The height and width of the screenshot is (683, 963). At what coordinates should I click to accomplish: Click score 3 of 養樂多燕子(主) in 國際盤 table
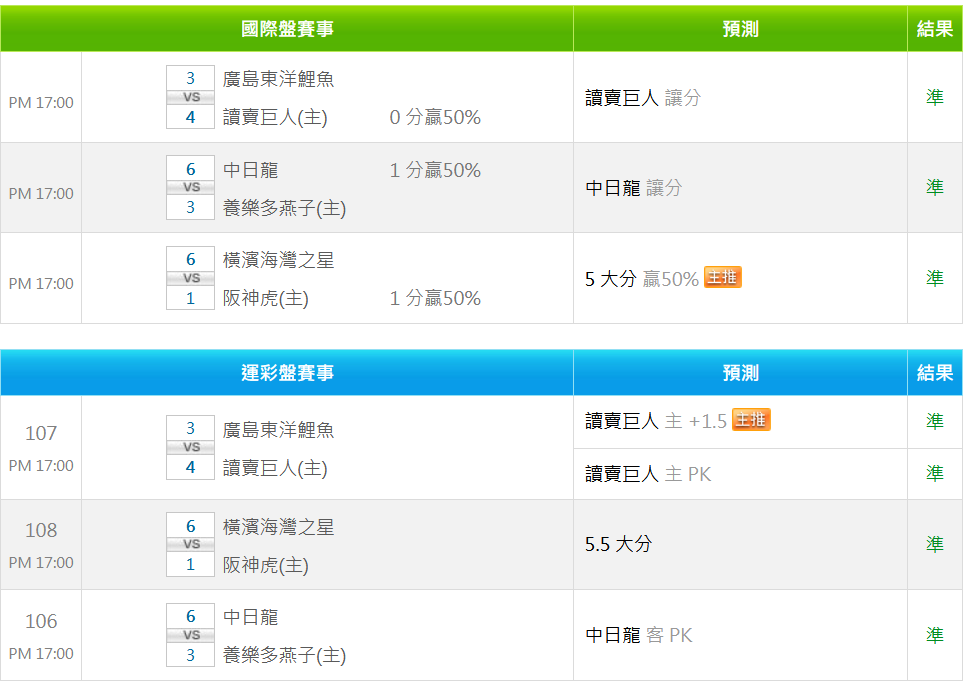[x=190, y=207]
